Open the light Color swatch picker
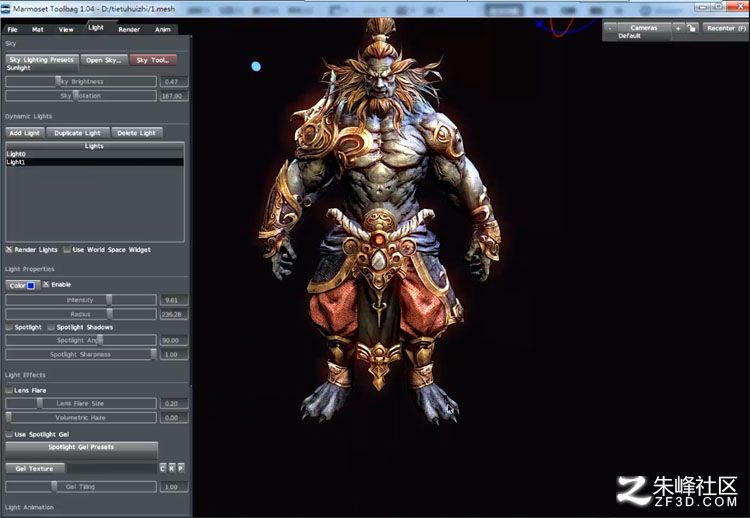The height and width of the screenshot is (518, 750). coord(22,285)
